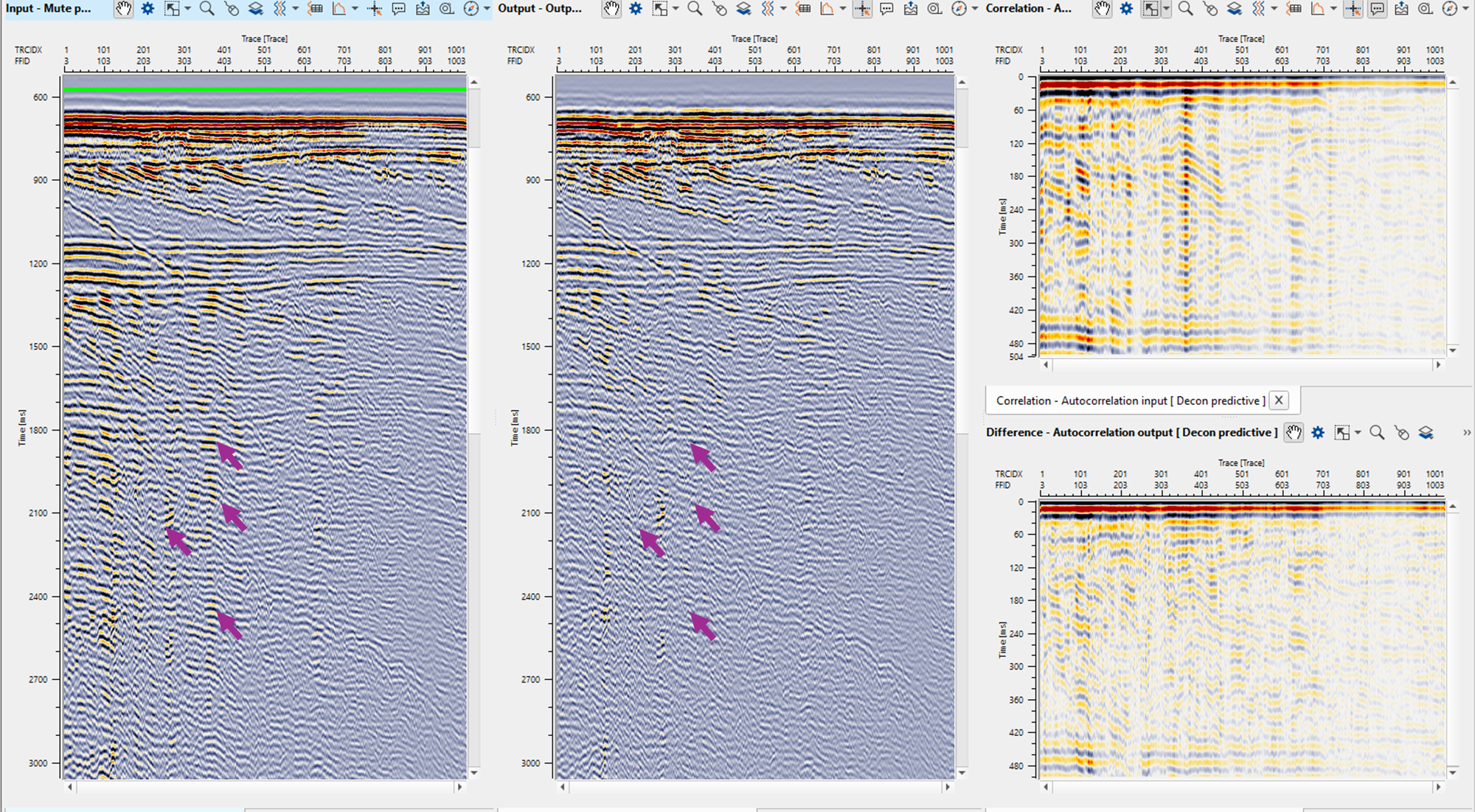Image resolution: width=1475 pixels, height=812 pixels.
Task: Click layers icon in Output panel toolbar
Action: click(743, 9)
